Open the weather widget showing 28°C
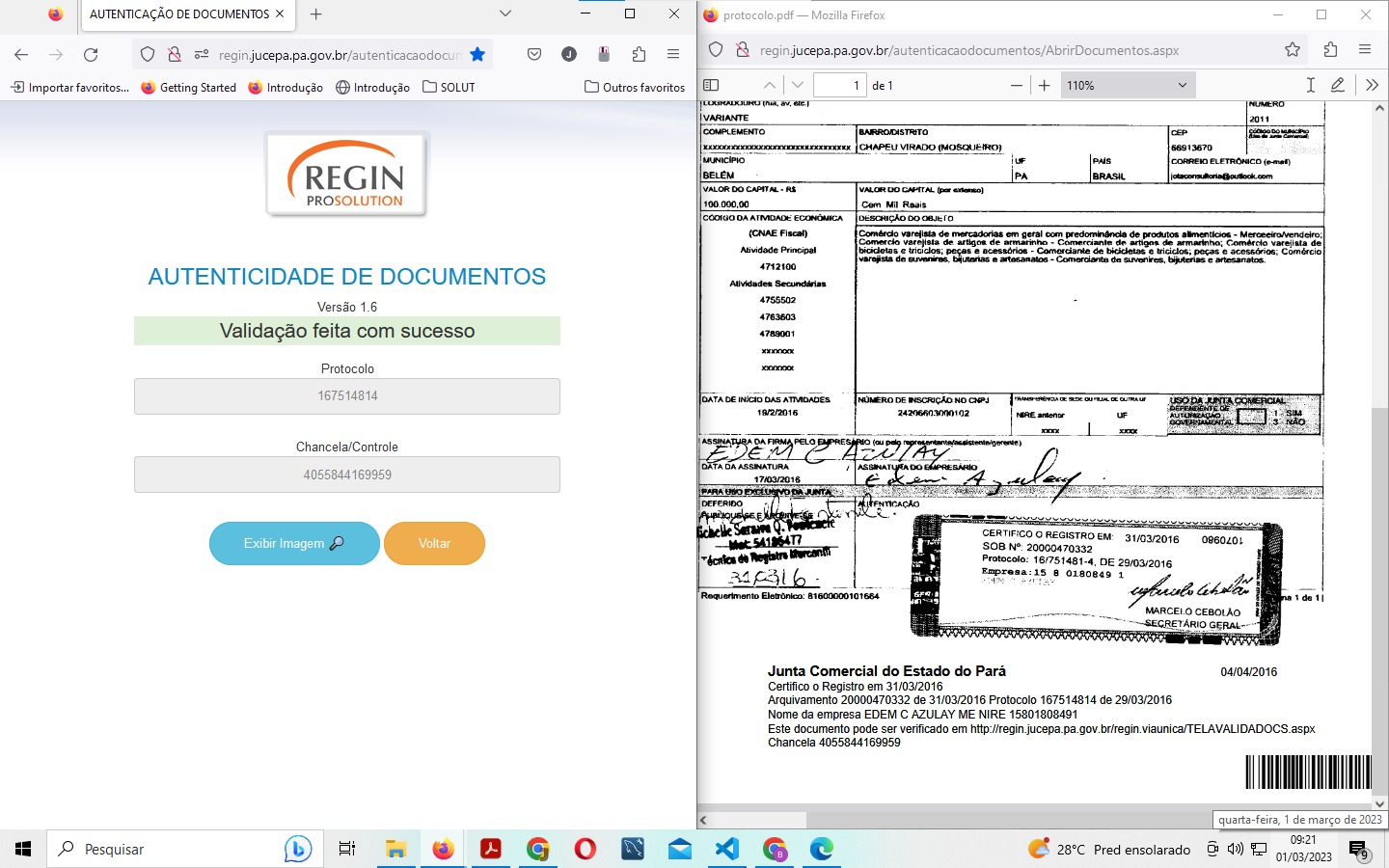The image size is (1389, 868). tap(1109, 849)
